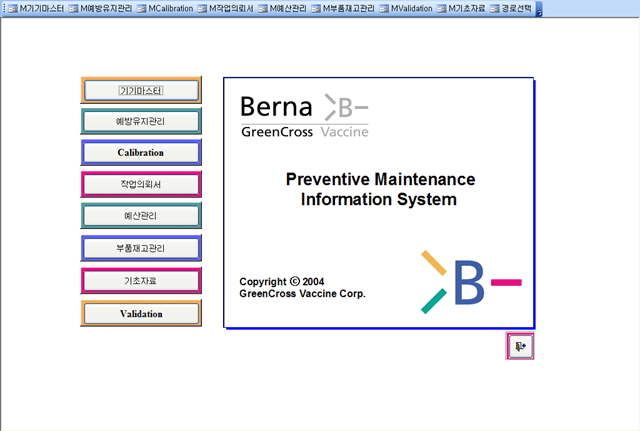
Task: Click the Calibration button
Action: point(141,153)
